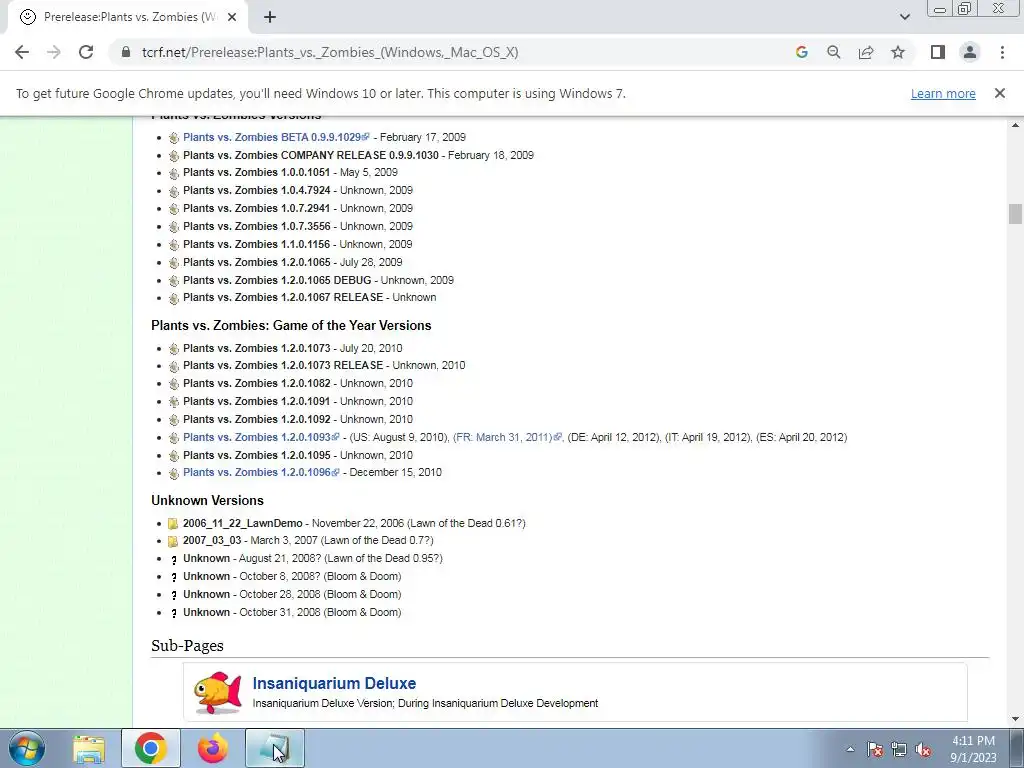Share this page via share icon
Image resolution: width=1024 pixels, height=768 pixels.
tap(866, 52)
